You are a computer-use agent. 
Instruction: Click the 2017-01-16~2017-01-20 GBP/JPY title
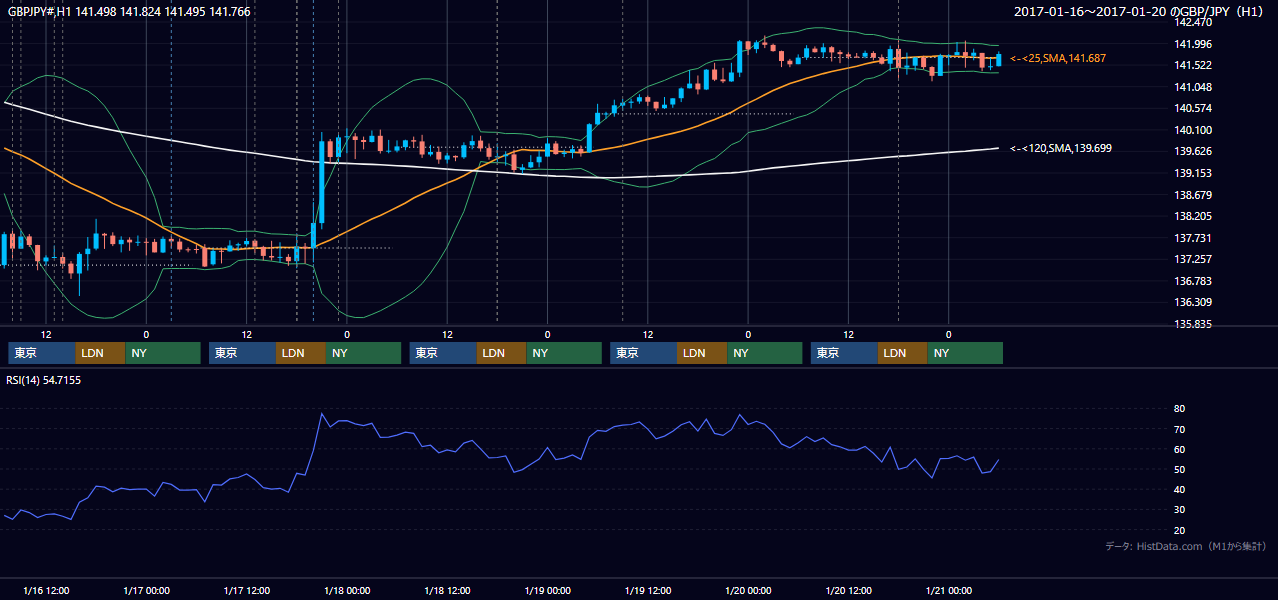point(1140,11)
